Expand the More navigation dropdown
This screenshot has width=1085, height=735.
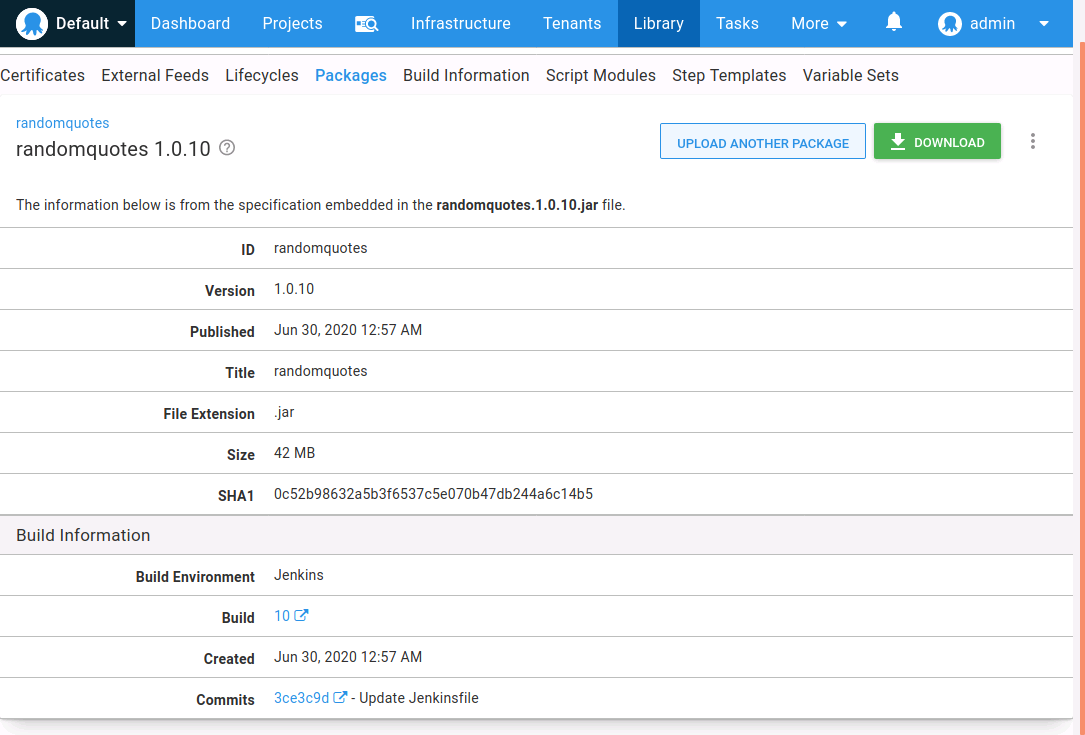coord(819,24)
